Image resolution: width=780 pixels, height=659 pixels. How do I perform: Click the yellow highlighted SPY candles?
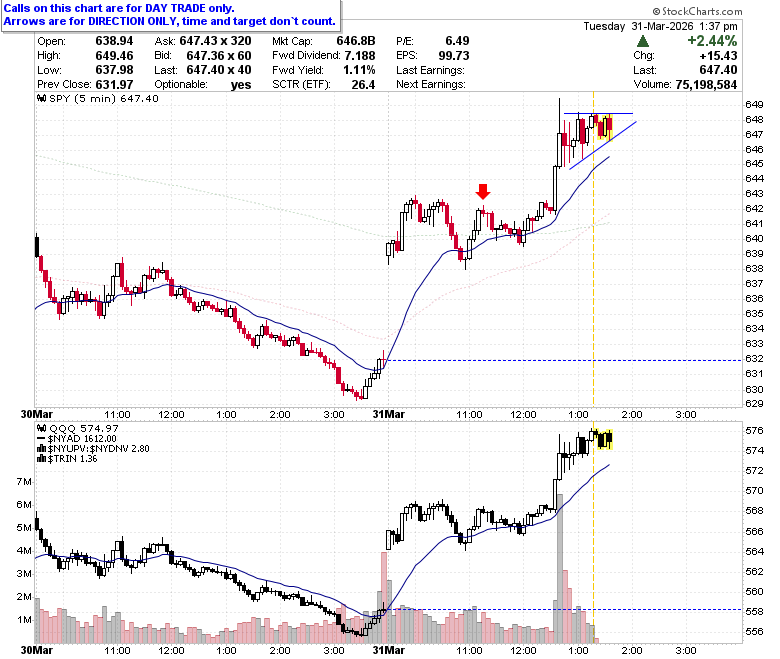click(x=605, y=127)
